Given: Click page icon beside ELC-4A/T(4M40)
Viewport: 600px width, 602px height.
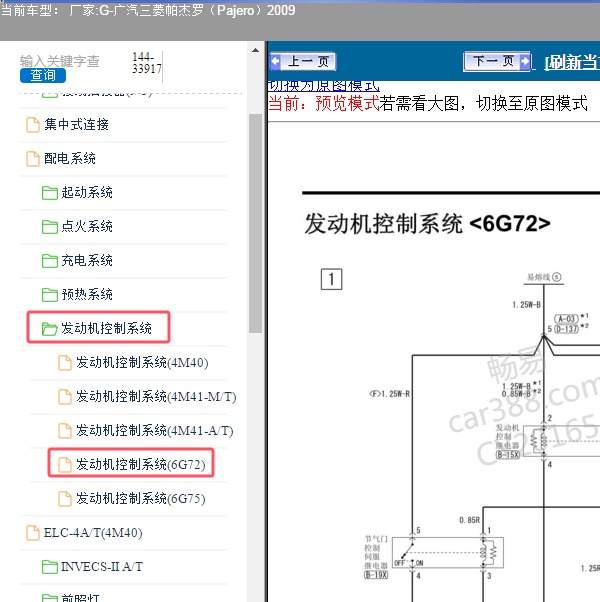Looking at the screenshot, I should click(33, 533).
